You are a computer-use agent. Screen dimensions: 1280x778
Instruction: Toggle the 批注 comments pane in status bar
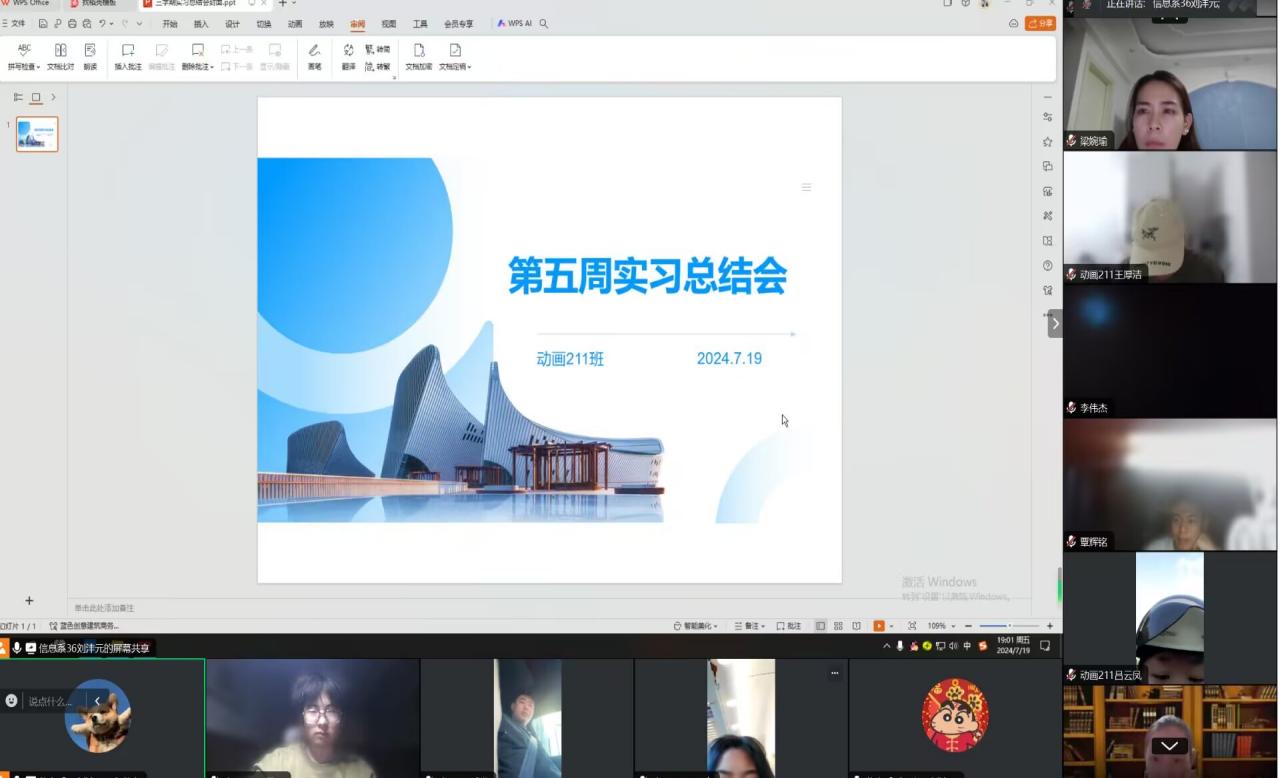pyautogui.click(x=789, y=626)
